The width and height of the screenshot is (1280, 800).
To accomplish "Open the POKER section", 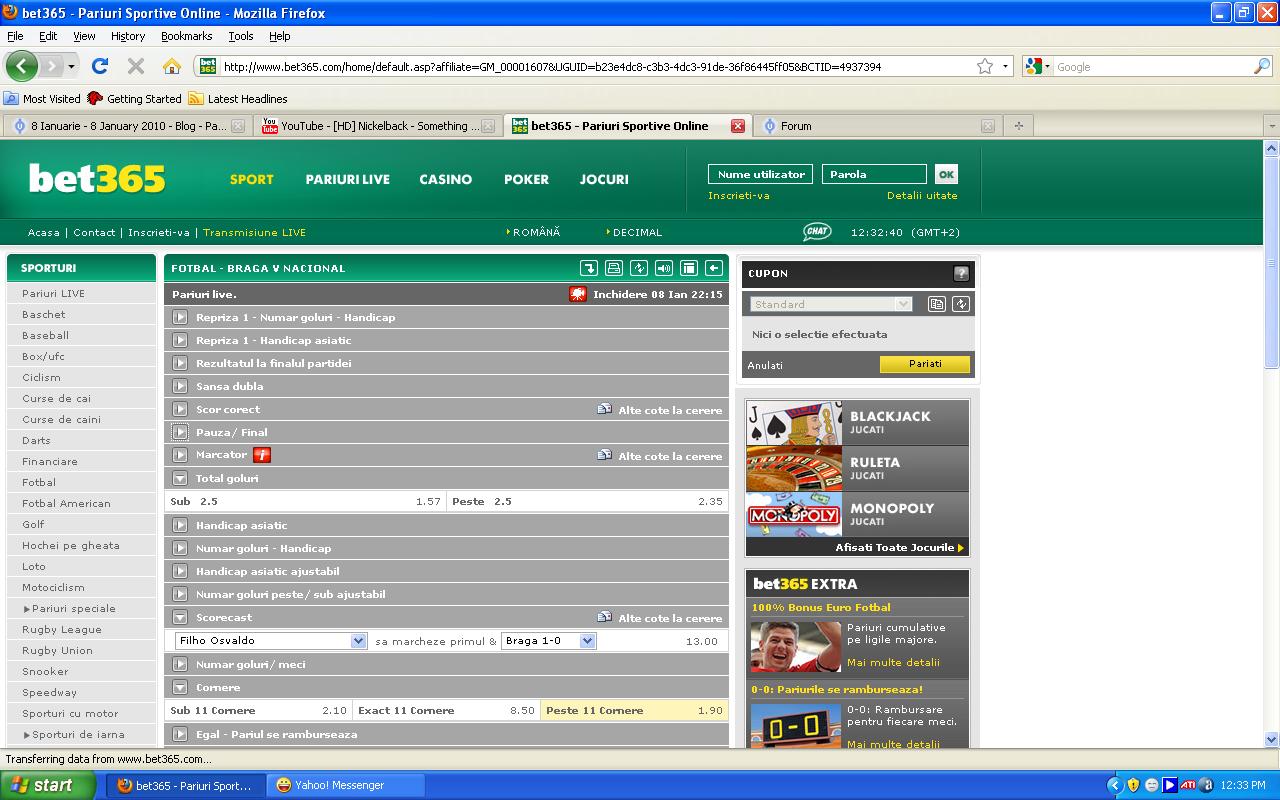I will pyautogui.click(x=527, y=179).
